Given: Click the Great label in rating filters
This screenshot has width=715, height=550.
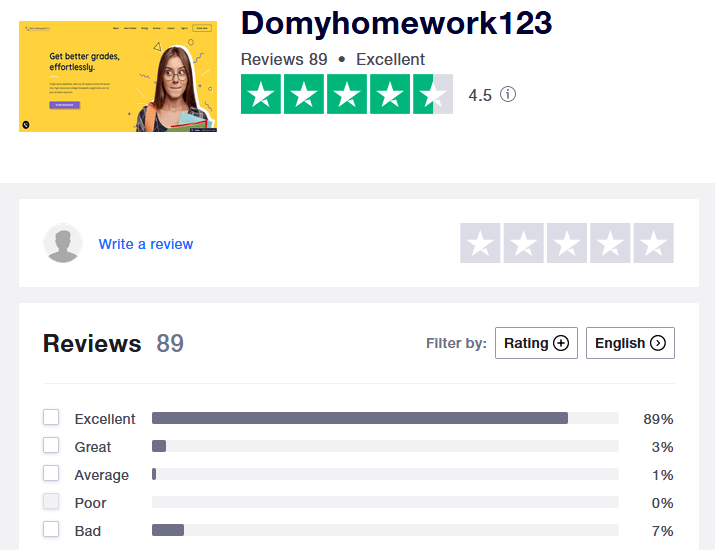Looking at the screenshot, I should 93,447.
